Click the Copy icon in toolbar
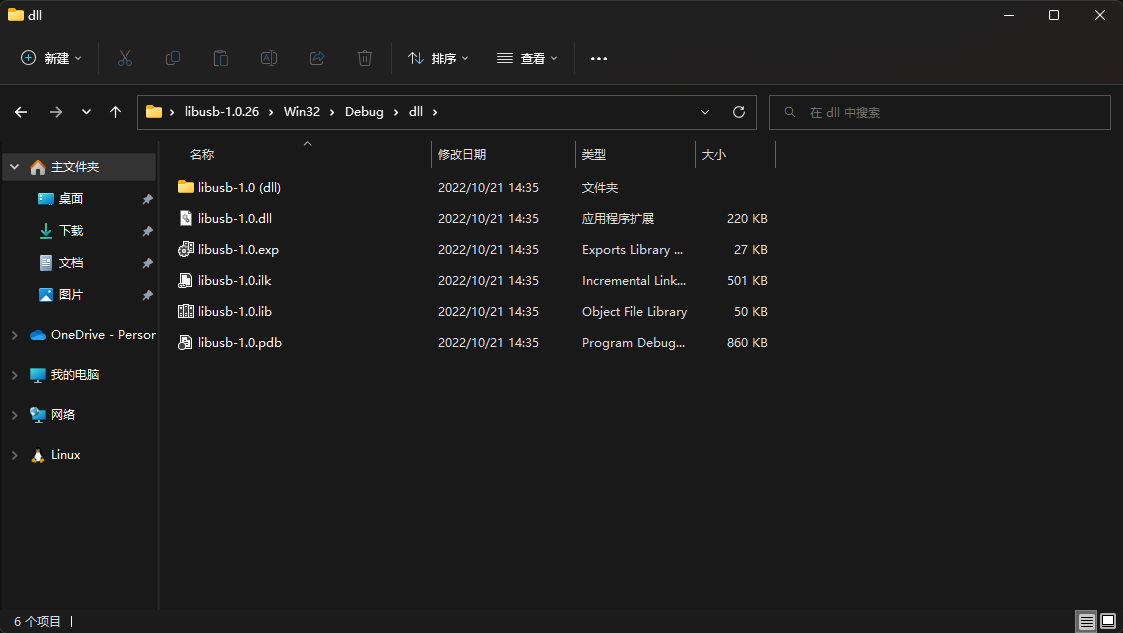The height and width of the screenshot is (633, 1123). coord(173,58)
